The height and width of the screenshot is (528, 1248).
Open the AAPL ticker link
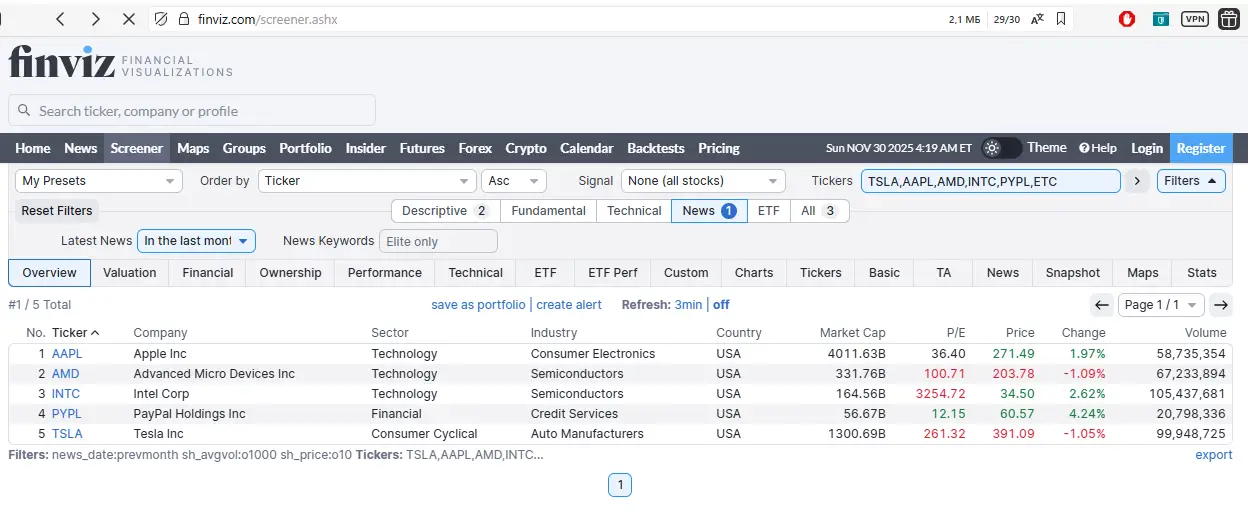[66, 354]
